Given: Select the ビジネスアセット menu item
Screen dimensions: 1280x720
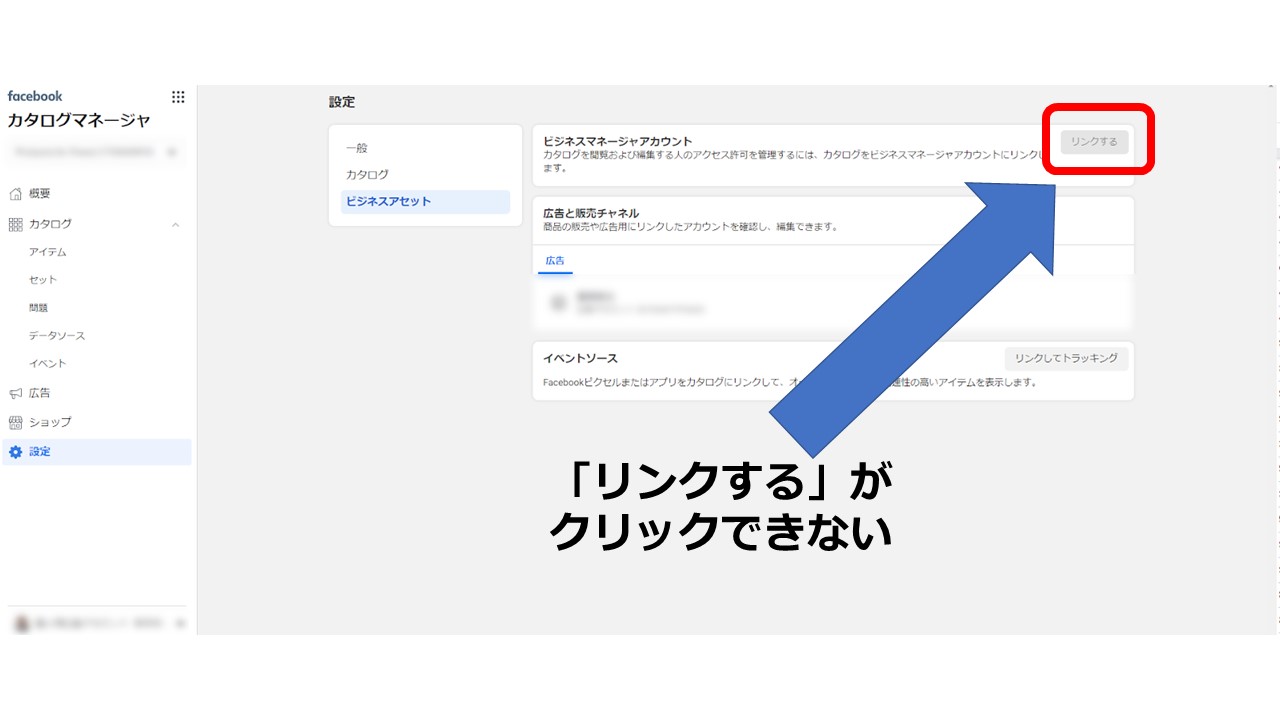Looking at the screenshot, I should click(425, 202).
